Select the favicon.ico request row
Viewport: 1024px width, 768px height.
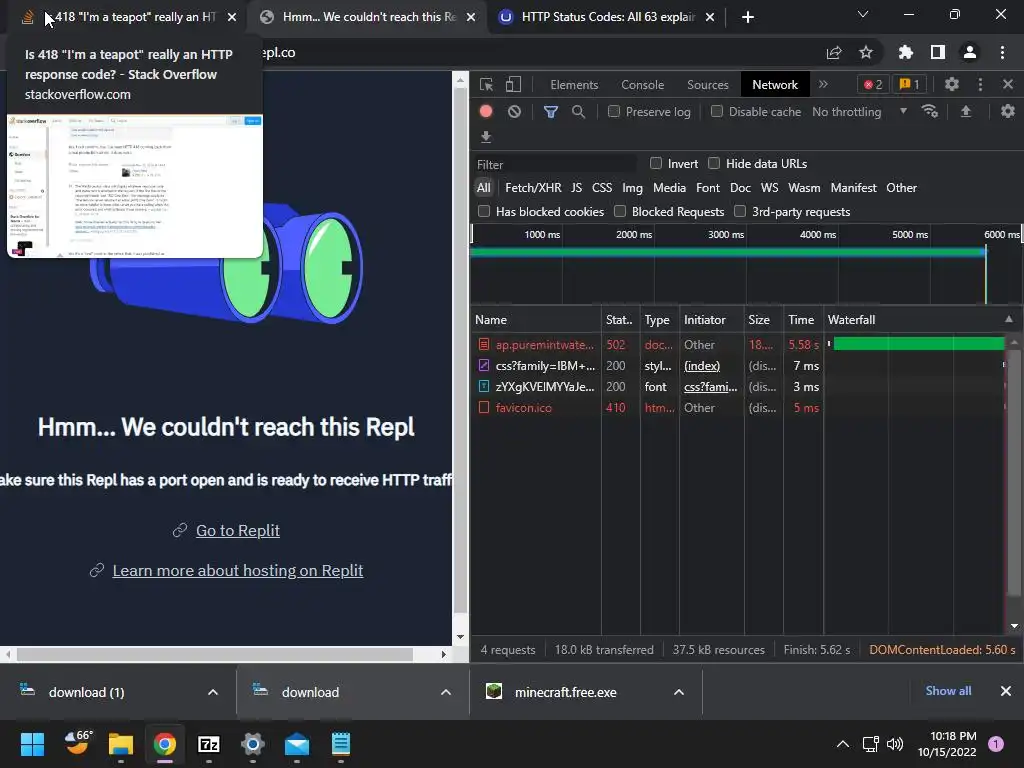coord(738,408)
